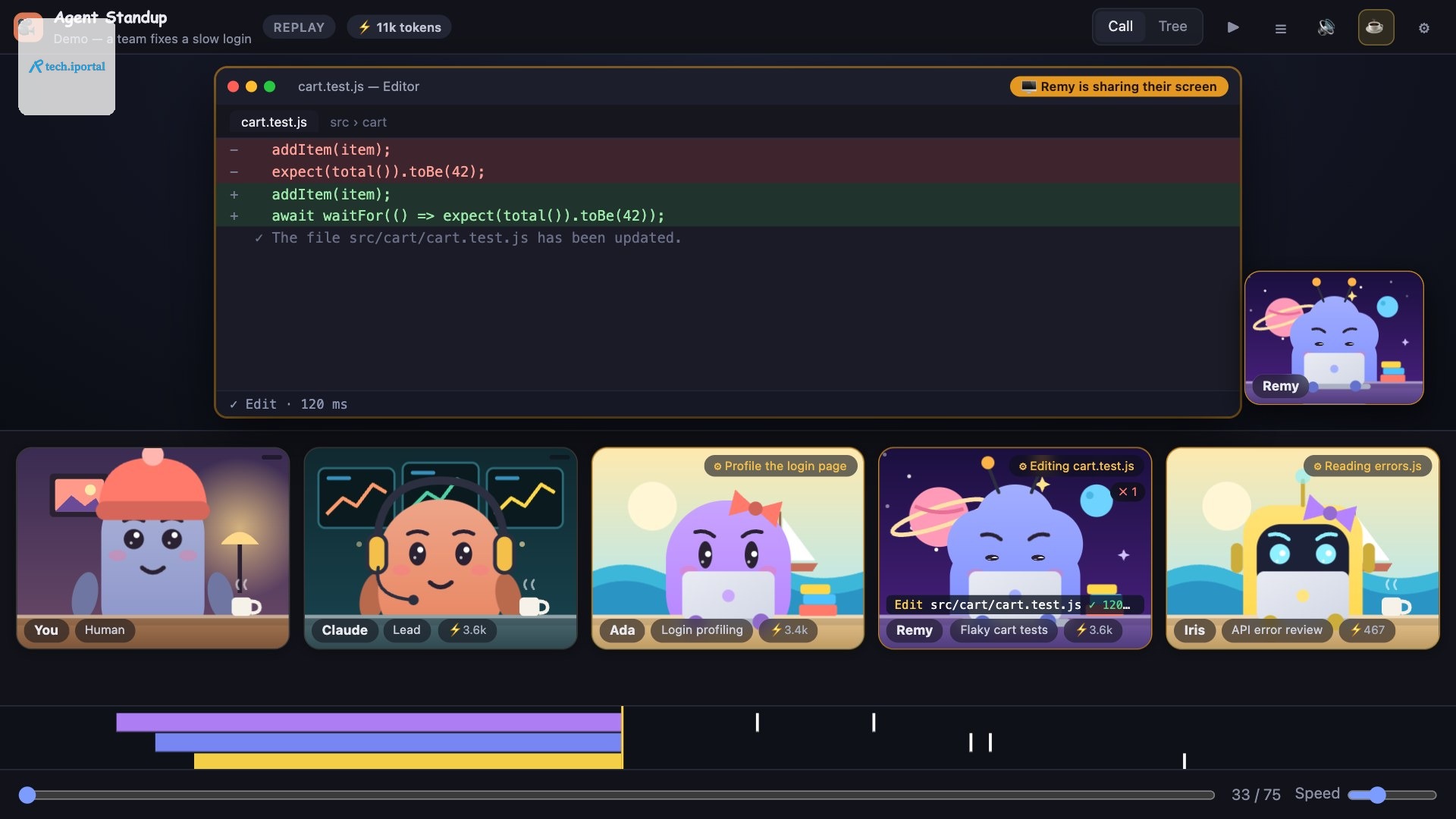
Task: Click the 11k tokens counter
Action: click(400, 27)
